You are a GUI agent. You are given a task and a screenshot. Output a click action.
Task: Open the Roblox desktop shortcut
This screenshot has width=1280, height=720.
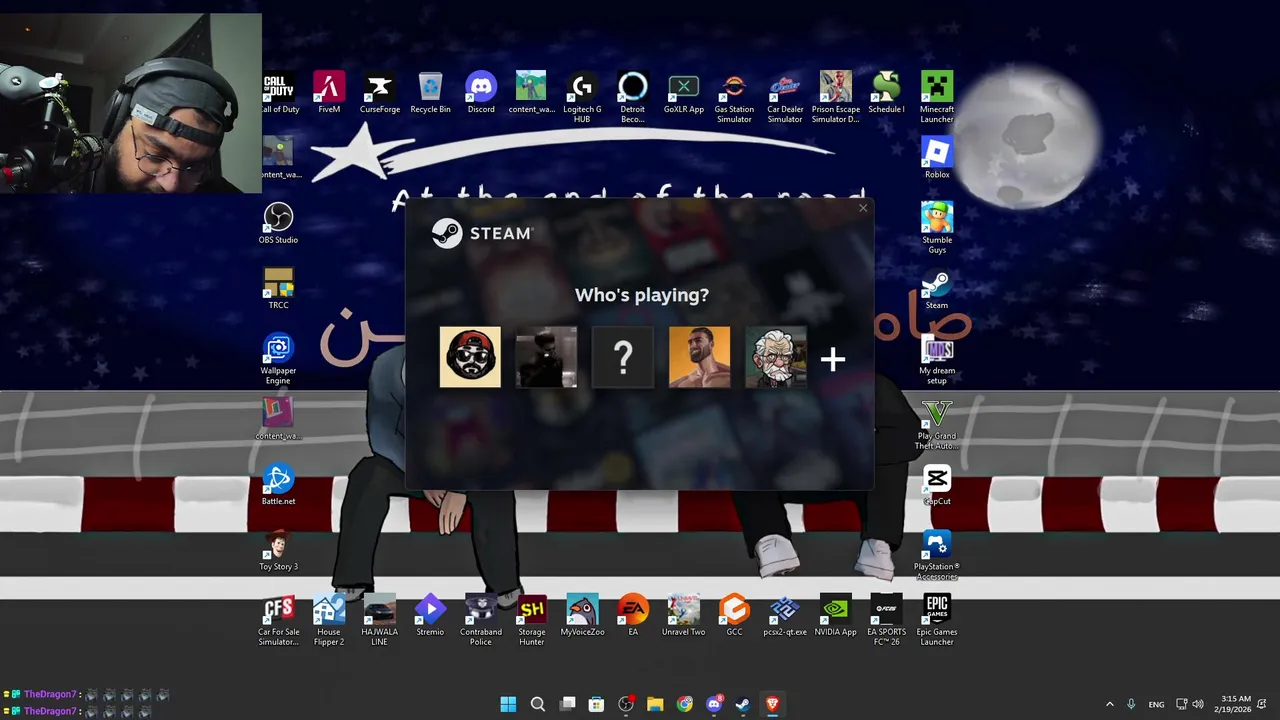[x=937, y=158]
